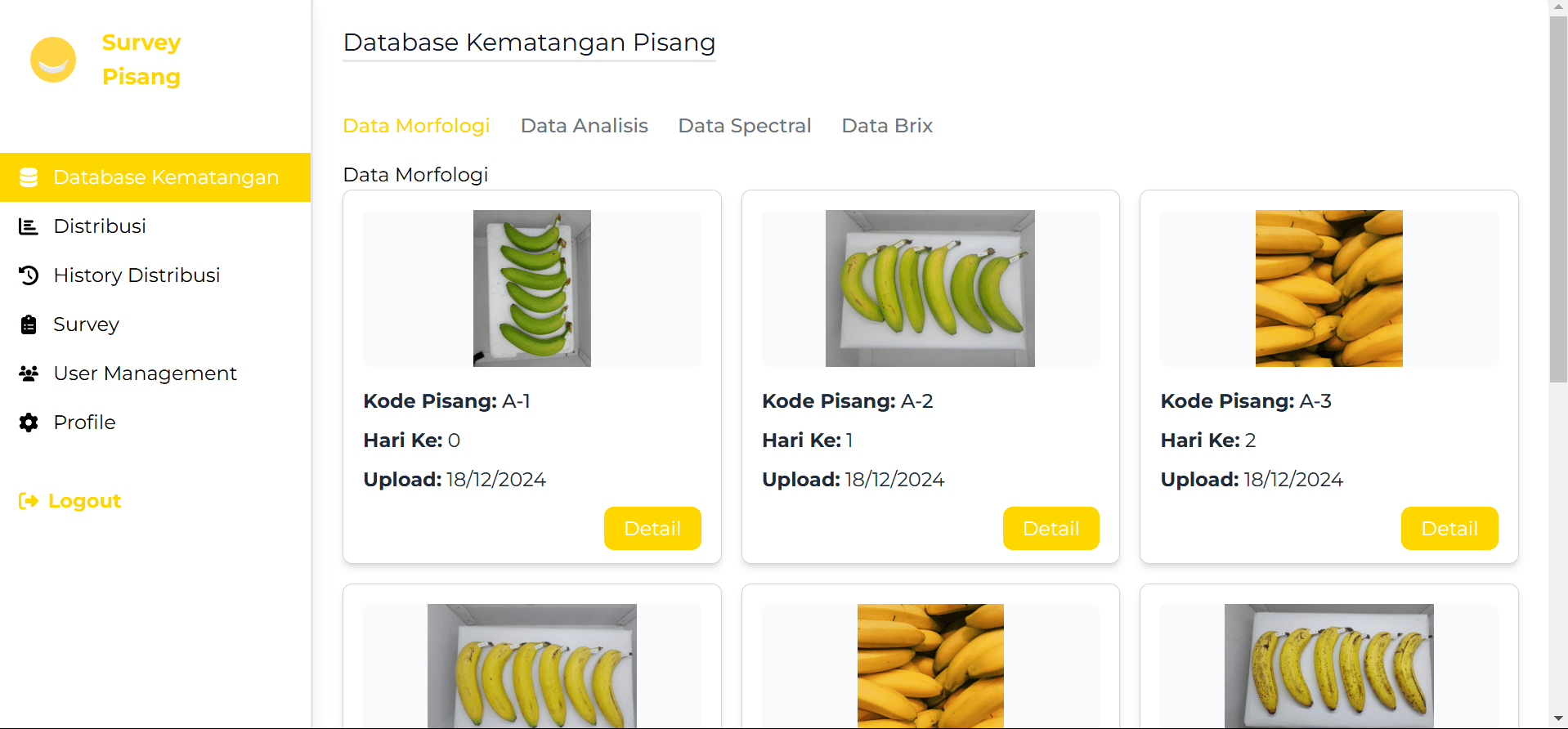Screen dimensions: 1568x729
Task: Click the ripe yellow bananas image on A-3
Action: [x=1328, y=288]
